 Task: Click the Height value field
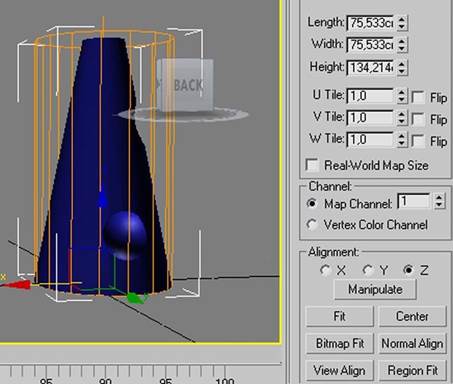pyautogui.click(x=370, y=67)
